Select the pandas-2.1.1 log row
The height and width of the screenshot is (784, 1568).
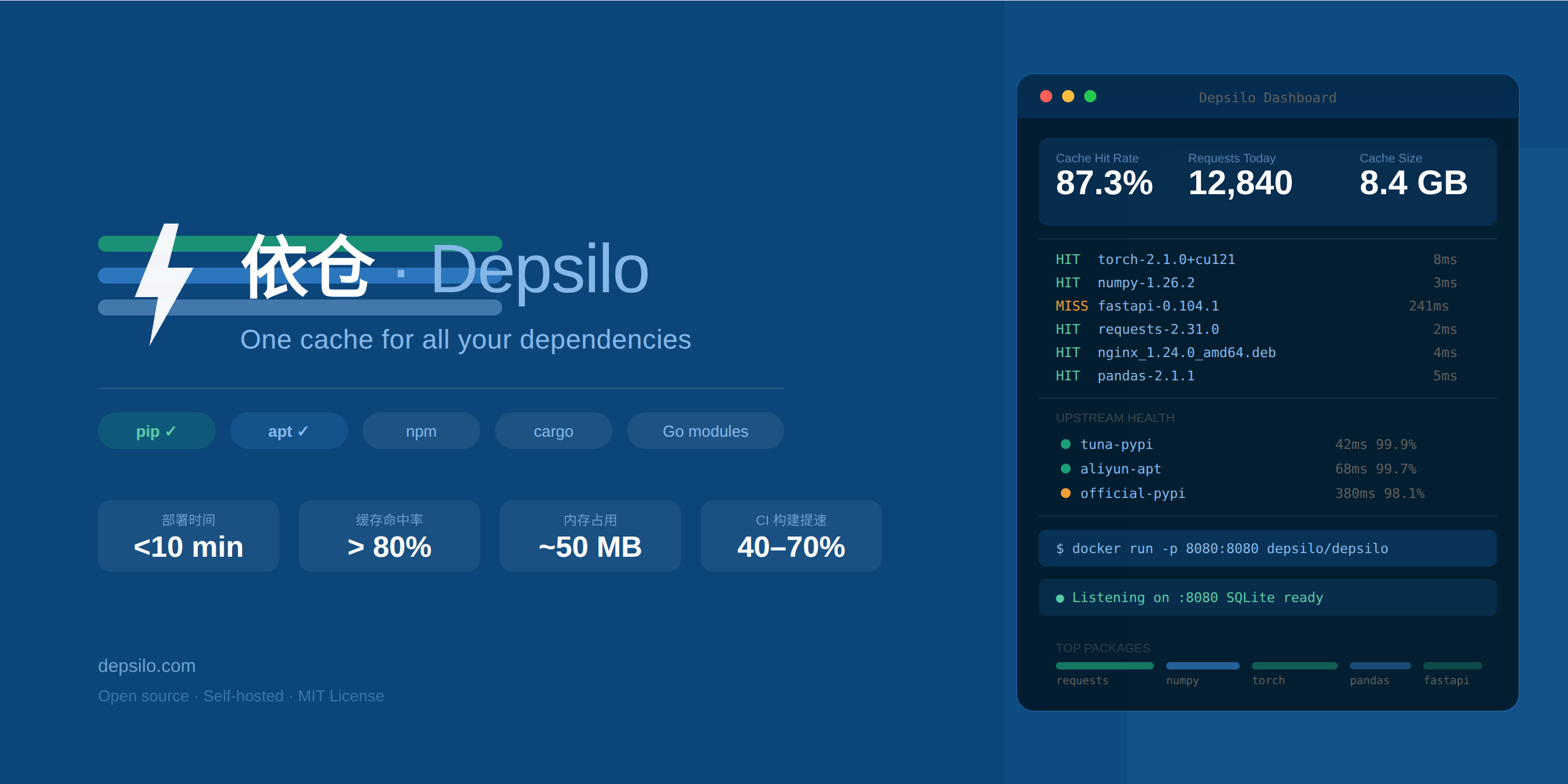pos(1256,375)
